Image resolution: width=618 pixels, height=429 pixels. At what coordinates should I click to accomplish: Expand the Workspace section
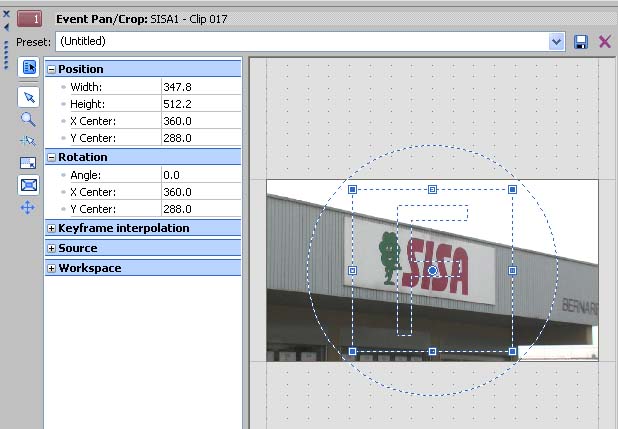point(51,268)
